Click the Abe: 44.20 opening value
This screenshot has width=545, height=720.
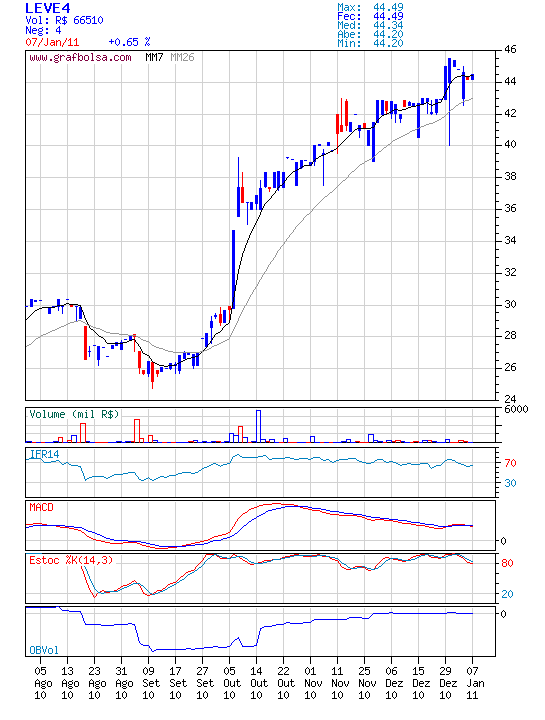pyautogui.click(x=370, y=34)
